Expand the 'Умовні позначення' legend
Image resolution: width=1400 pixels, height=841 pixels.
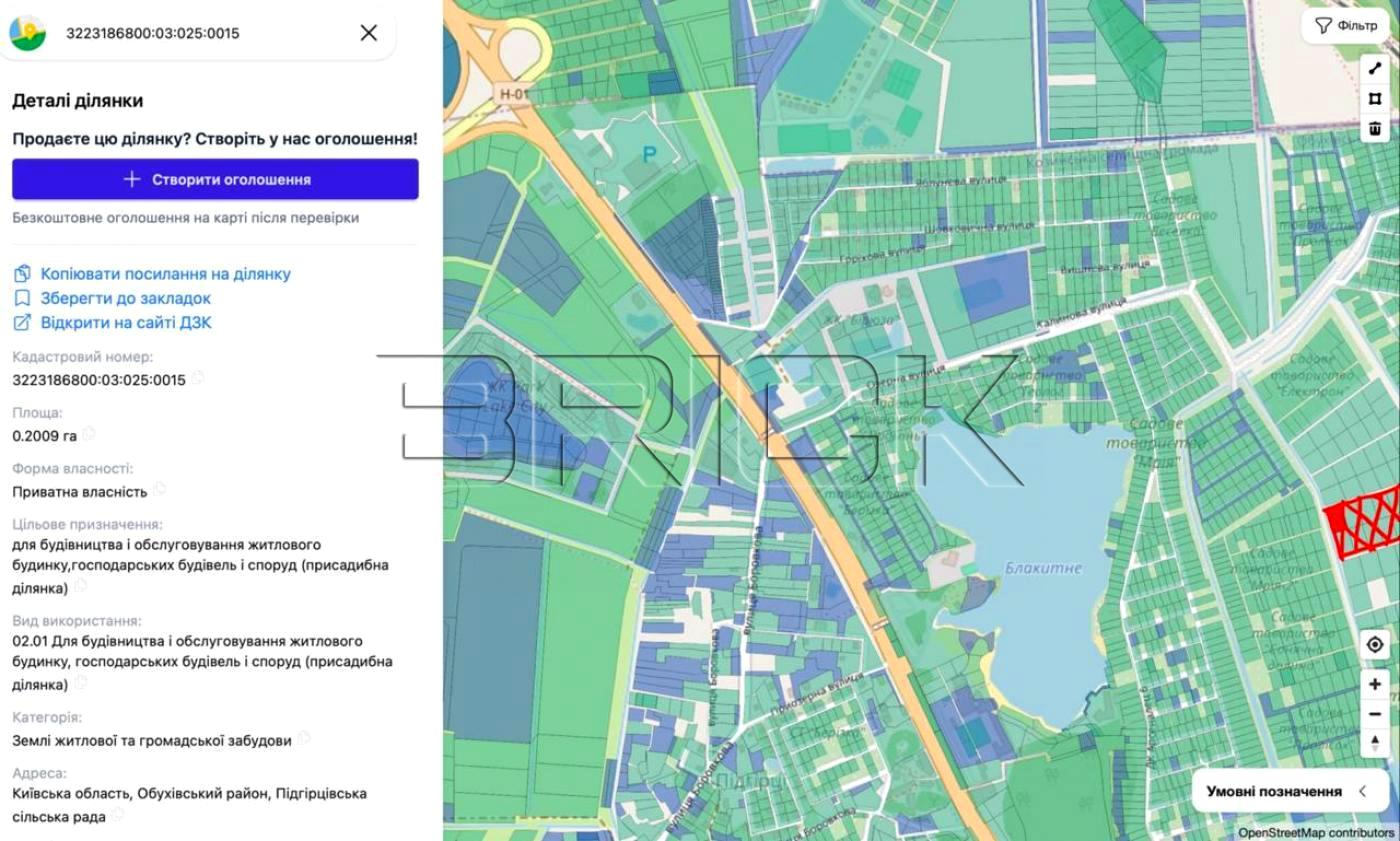pos(1290,791)
